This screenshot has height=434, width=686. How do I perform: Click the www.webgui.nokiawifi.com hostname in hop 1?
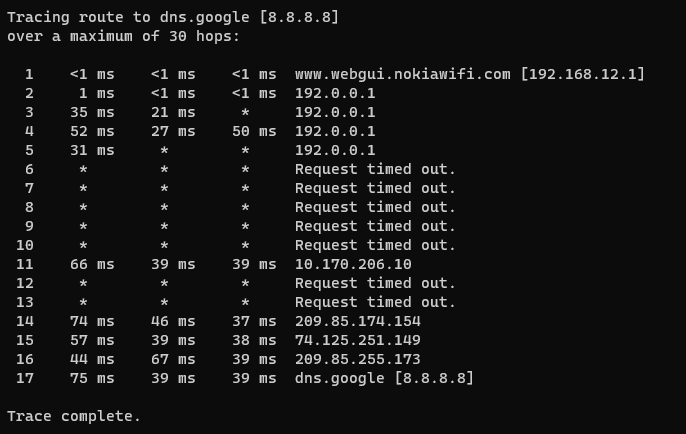pos(403,74)
